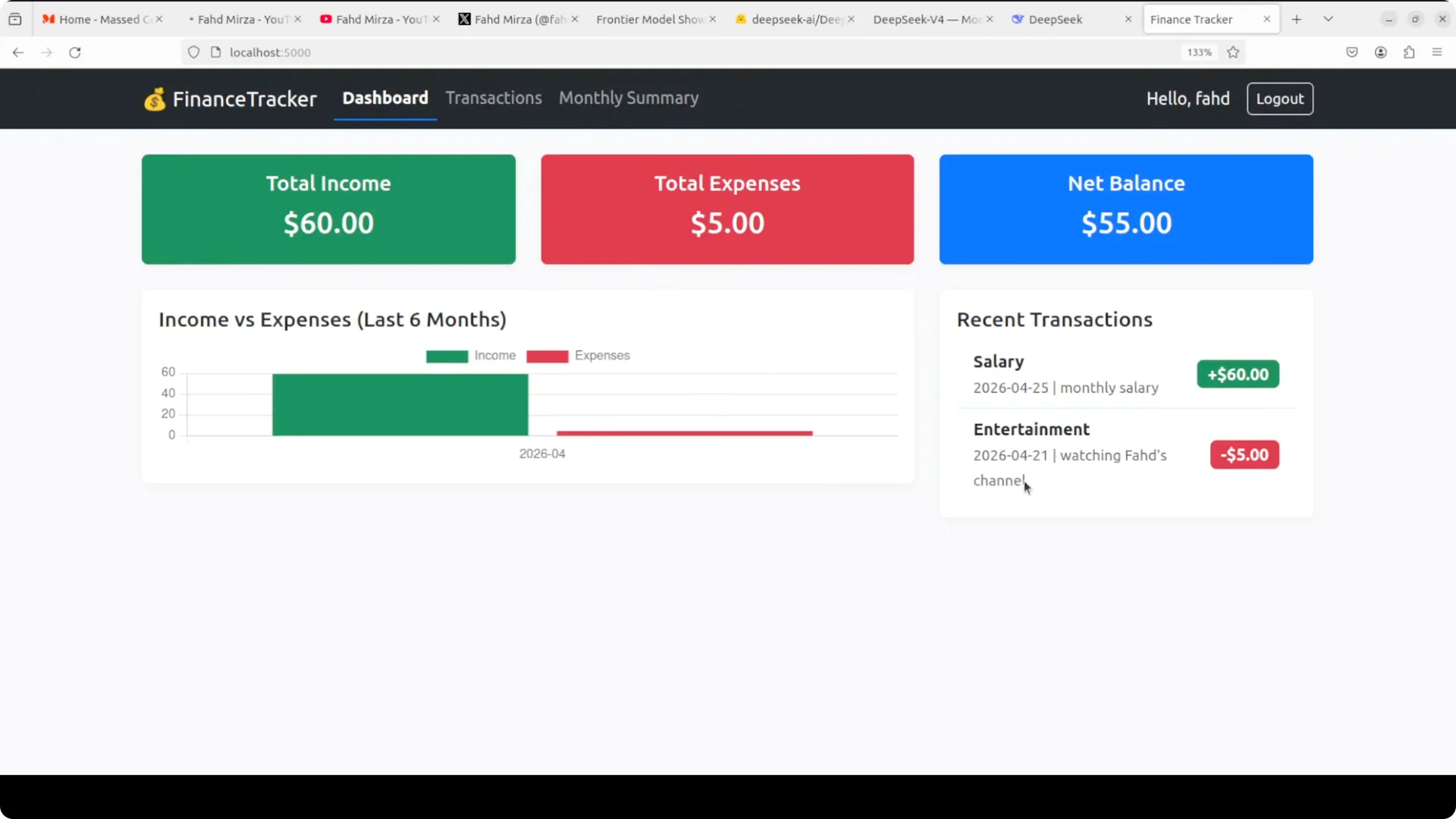Click the red Expenses bar in chart

(684, 433)
